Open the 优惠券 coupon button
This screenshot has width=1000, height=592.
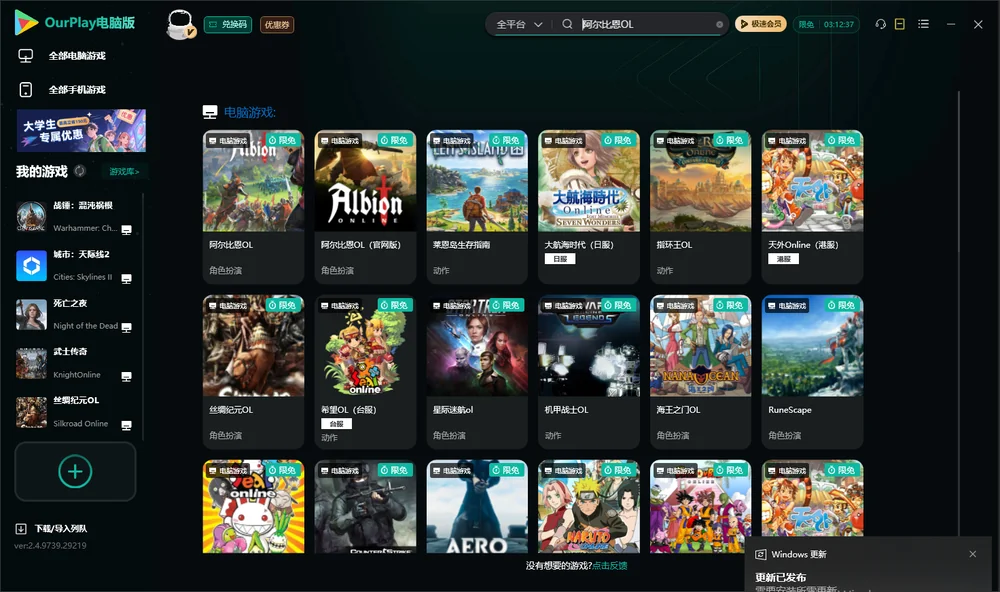[277, 25]
